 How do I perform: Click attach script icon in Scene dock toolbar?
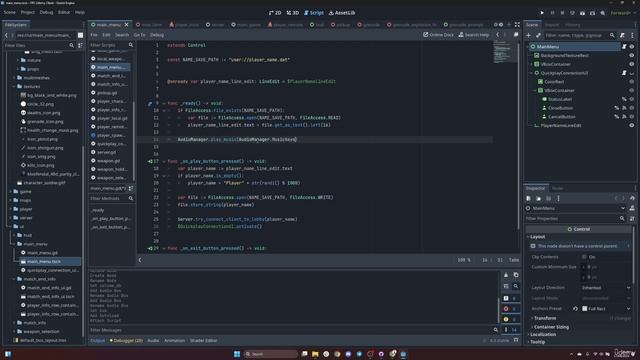622,35
